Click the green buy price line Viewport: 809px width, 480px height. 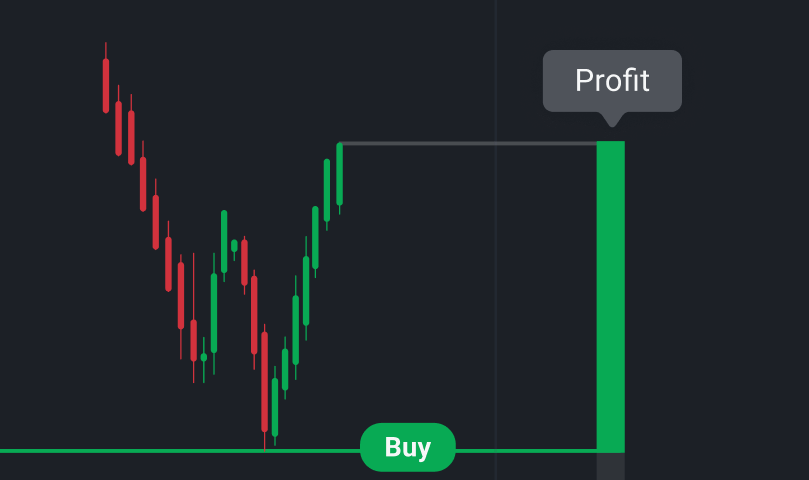(150, 451)
